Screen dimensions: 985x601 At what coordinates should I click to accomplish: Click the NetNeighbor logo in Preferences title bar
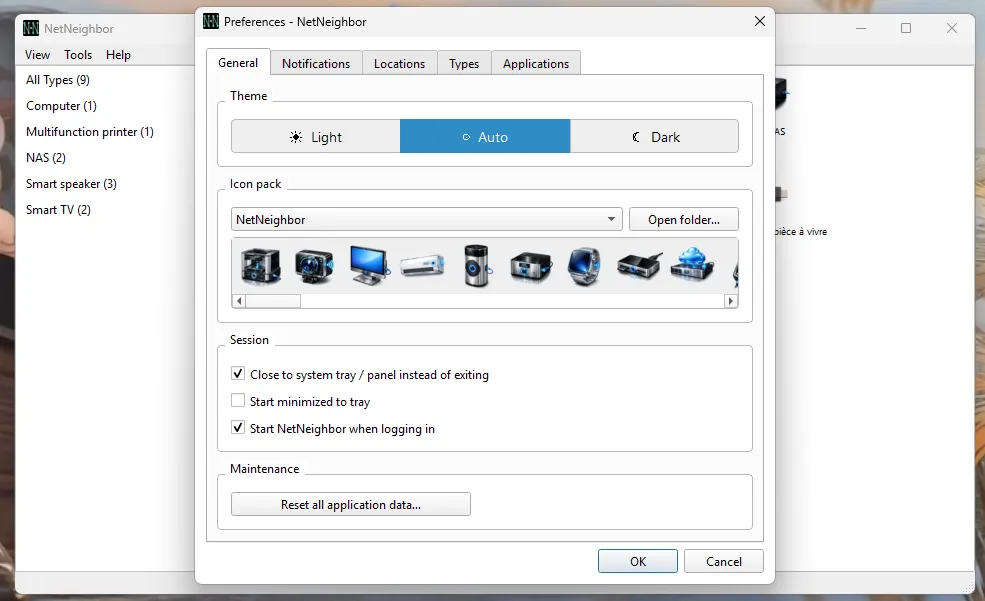pos(211,21)
